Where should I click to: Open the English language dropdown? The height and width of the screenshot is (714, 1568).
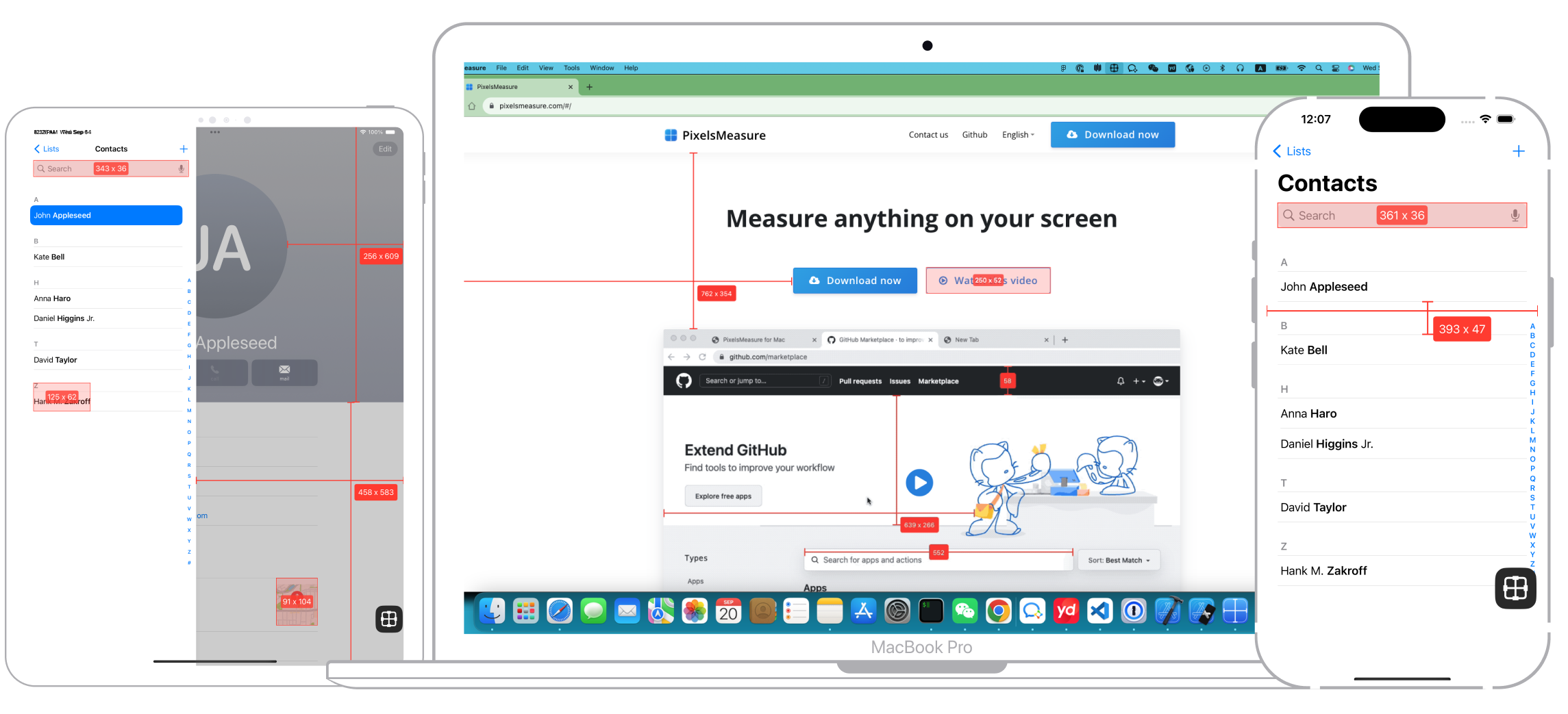click(x=1018, y=135)
